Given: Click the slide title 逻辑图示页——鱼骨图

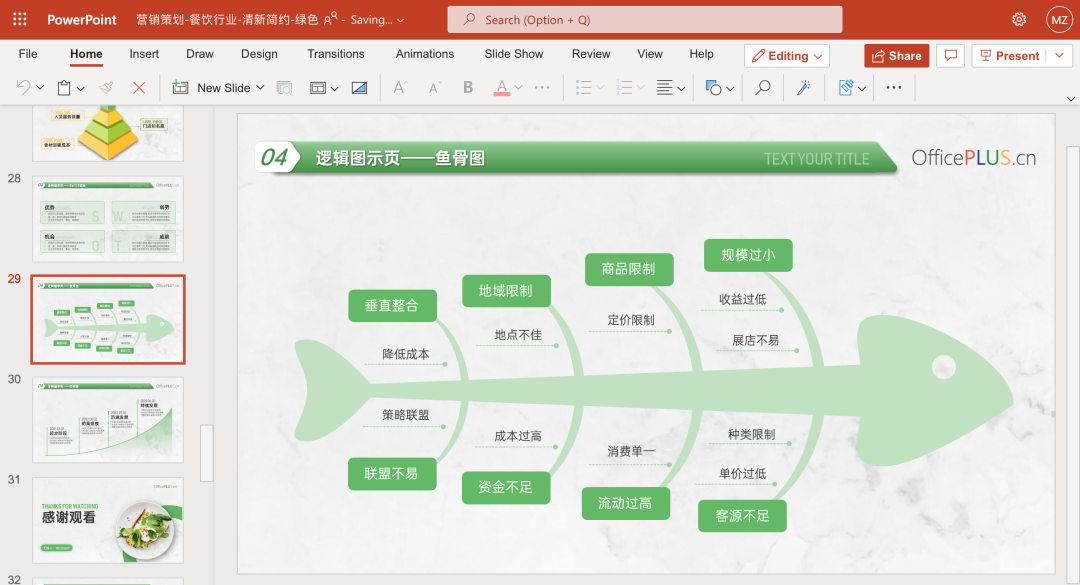Looking at the screenshot, I should [x=400, y=158].
